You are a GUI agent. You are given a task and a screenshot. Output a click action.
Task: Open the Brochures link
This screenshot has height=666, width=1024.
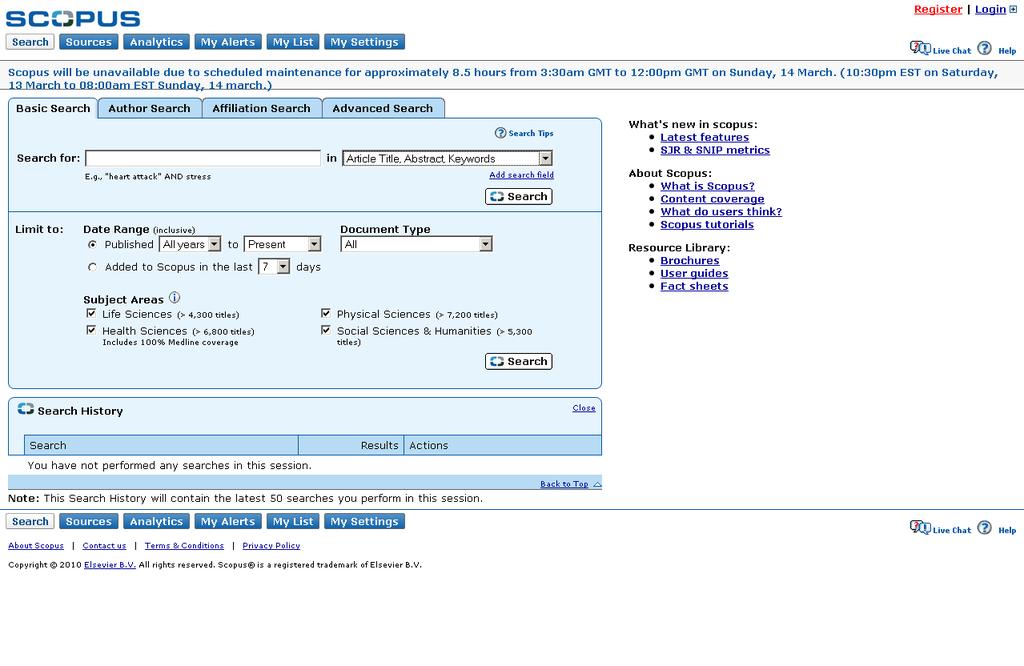tap(690, 261)
